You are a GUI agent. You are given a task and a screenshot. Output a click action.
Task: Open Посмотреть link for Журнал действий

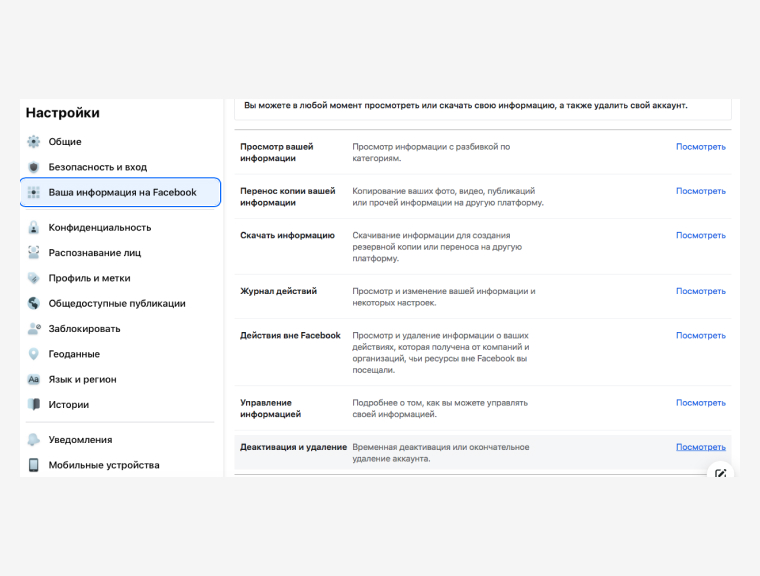coord(700,292)
